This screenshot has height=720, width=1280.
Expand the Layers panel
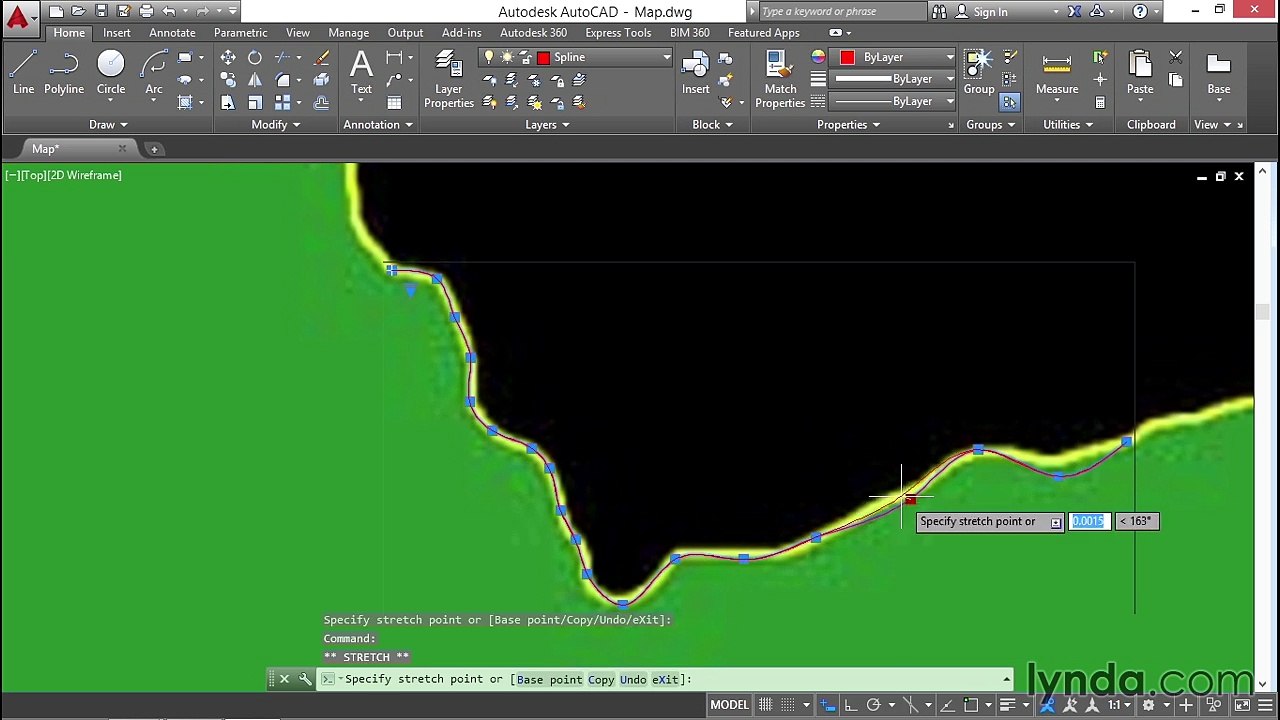(547, 125)
